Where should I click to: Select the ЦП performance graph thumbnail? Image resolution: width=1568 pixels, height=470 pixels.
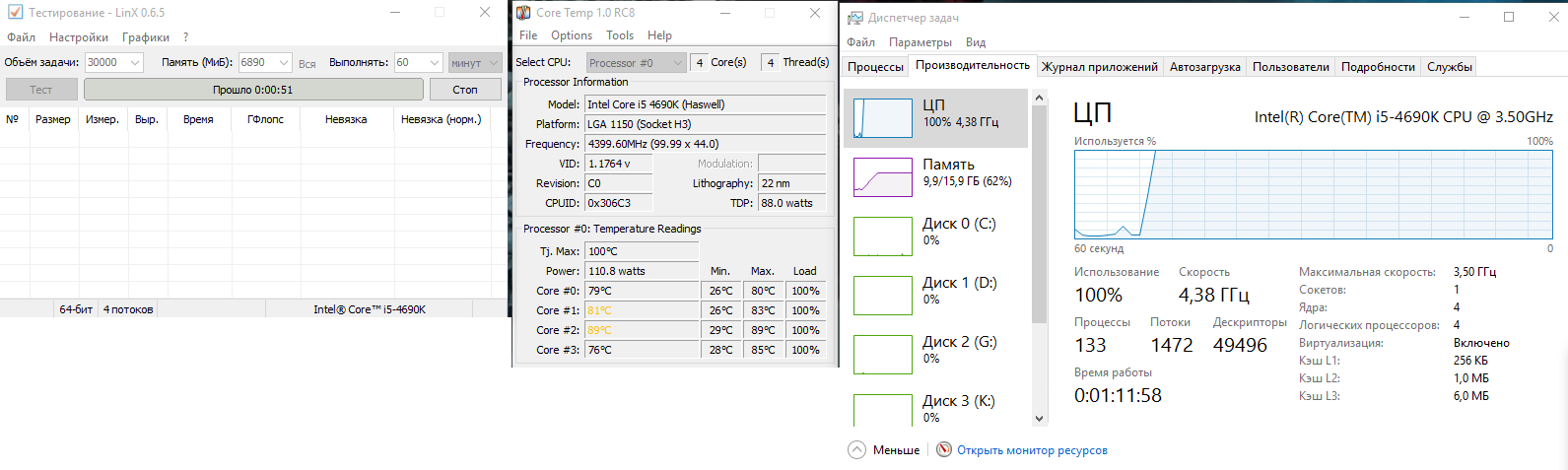pyautogui.click(x=882, y=118)
